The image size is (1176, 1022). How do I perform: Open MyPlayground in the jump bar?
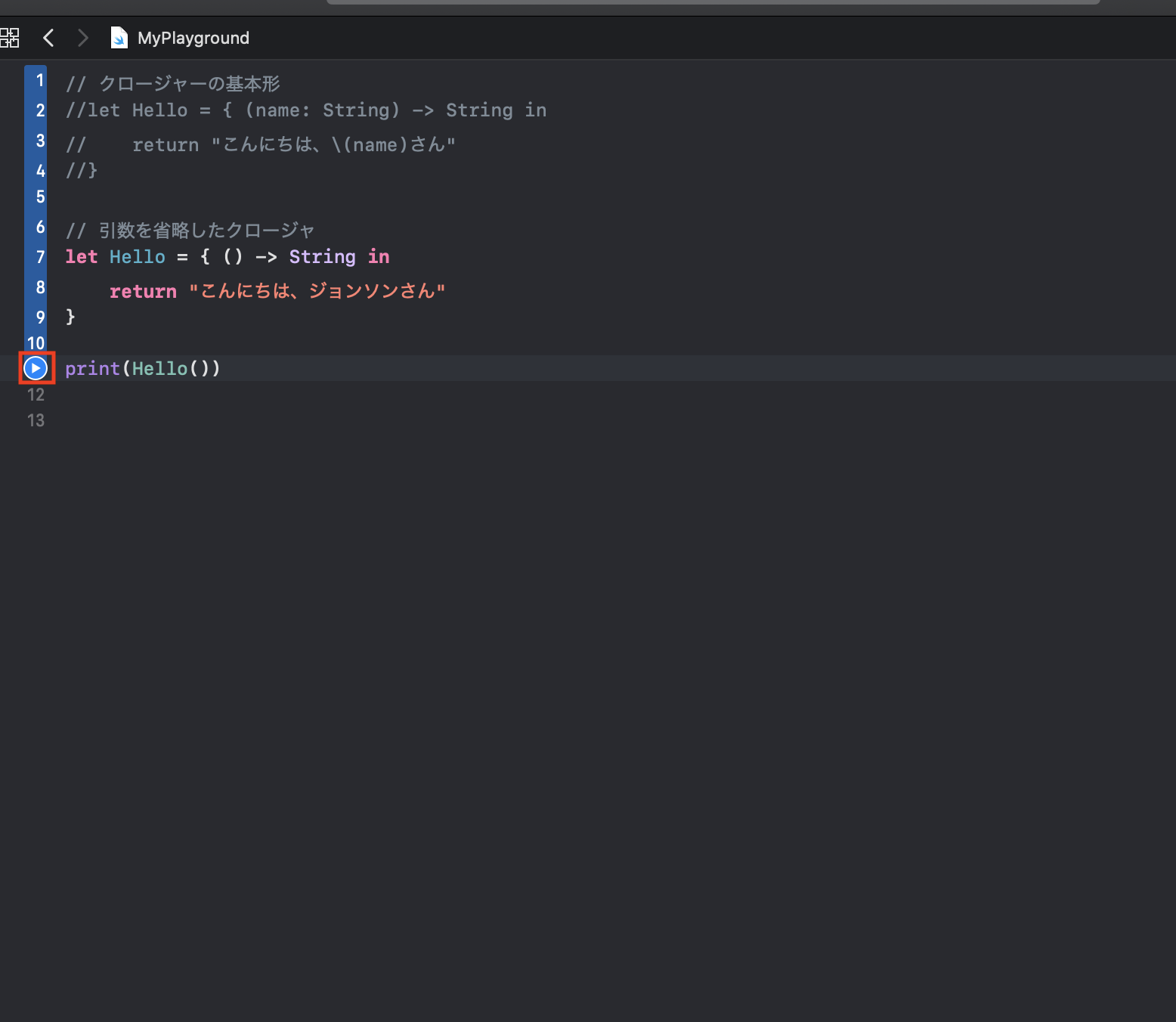(193, 38)
